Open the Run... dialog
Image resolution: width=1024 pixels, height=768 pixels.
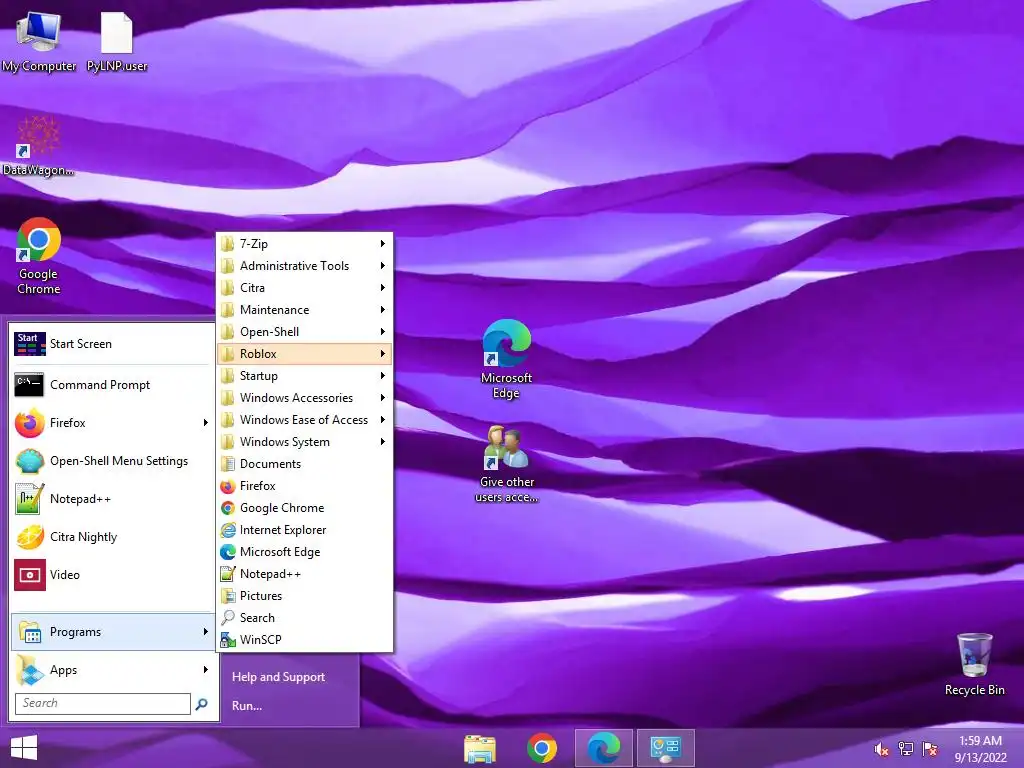pyautogui.click(x=247, y=706)
